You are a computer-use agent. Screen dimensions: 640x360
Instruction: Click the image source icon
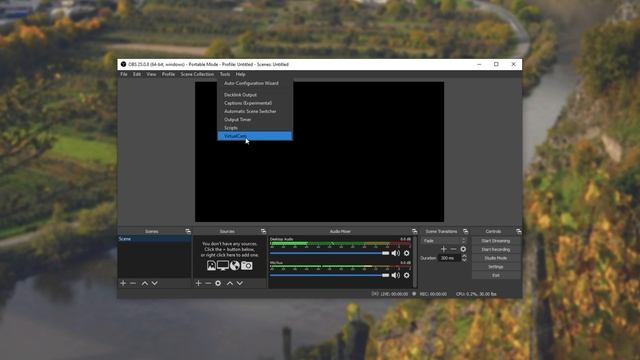pos(211,266)
